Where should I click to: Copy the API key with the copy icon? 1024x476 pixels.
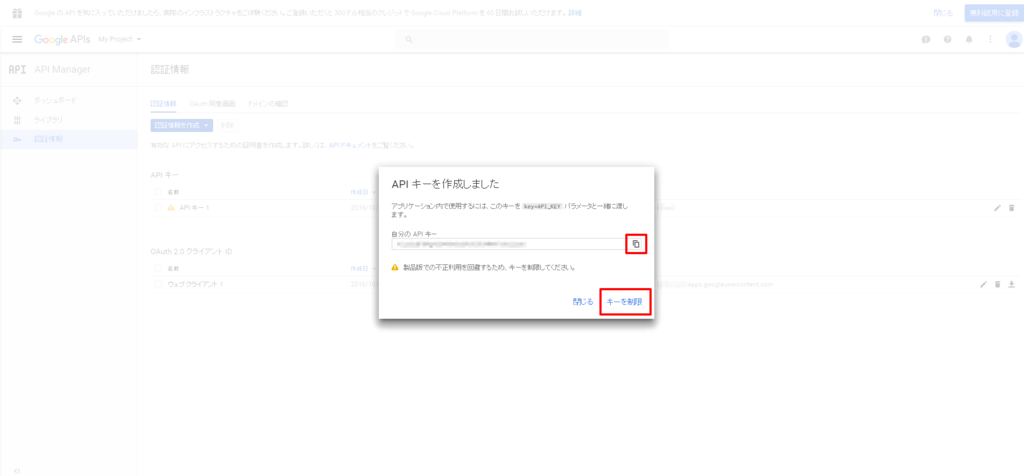pyautogui.click(x=636, y=244)
